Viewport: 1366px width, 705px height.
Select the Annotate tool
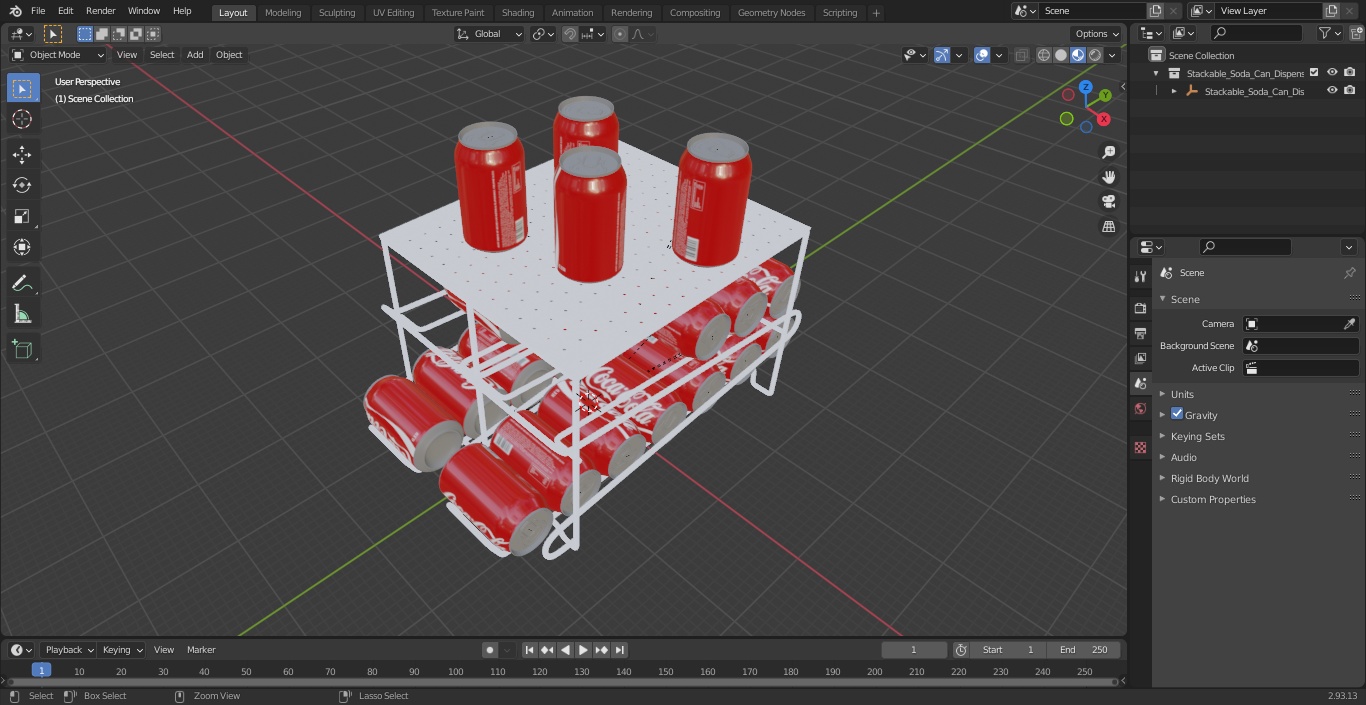click(x=22, y=284)
